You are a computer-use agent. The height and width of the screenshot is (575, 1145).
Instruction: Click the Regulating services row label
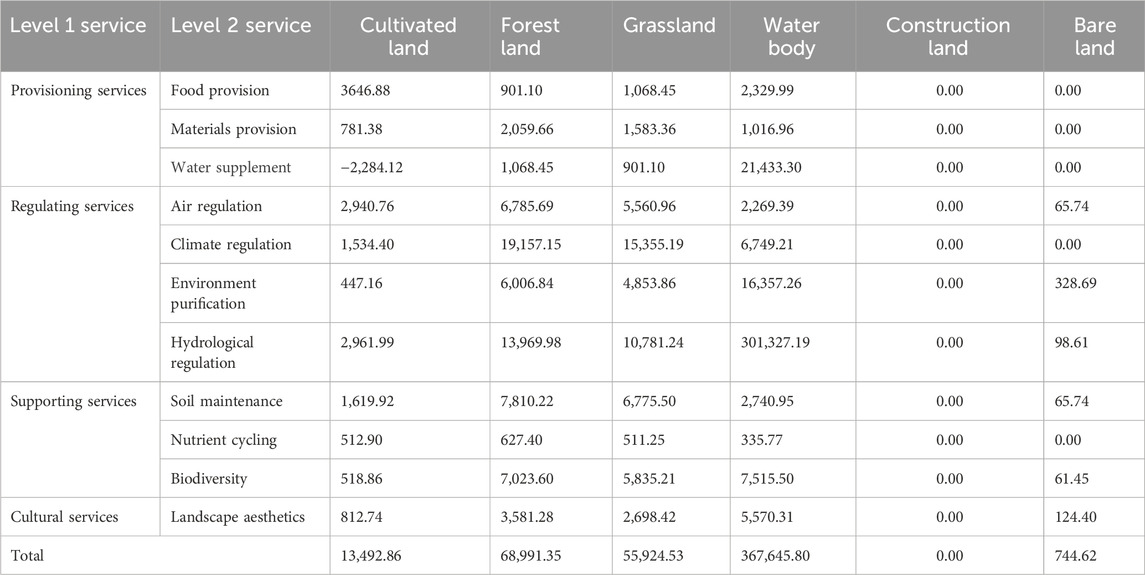pos(72,207)
